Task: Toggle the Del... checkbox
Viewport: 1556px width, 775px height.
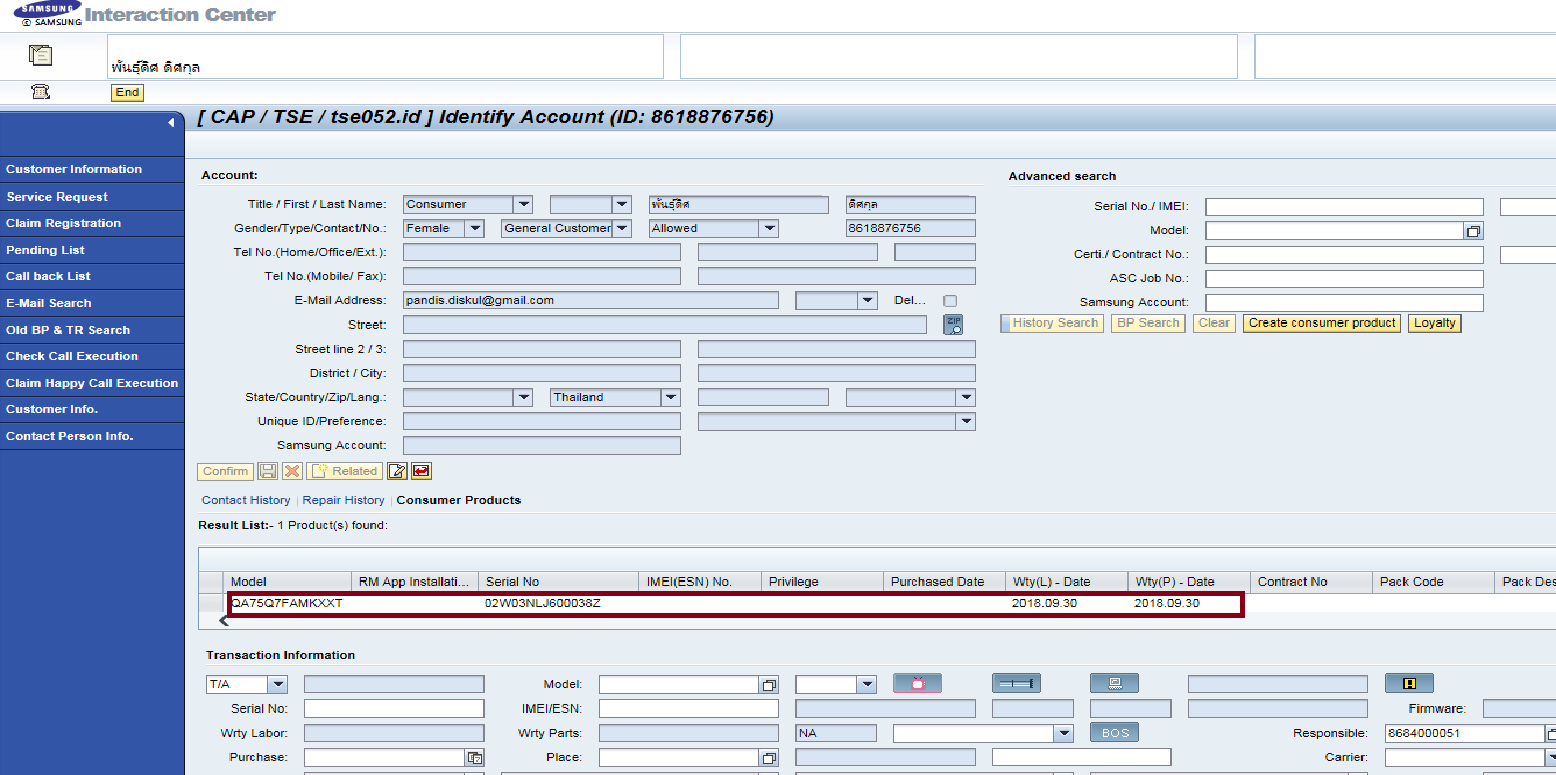Action: (950, 301)
